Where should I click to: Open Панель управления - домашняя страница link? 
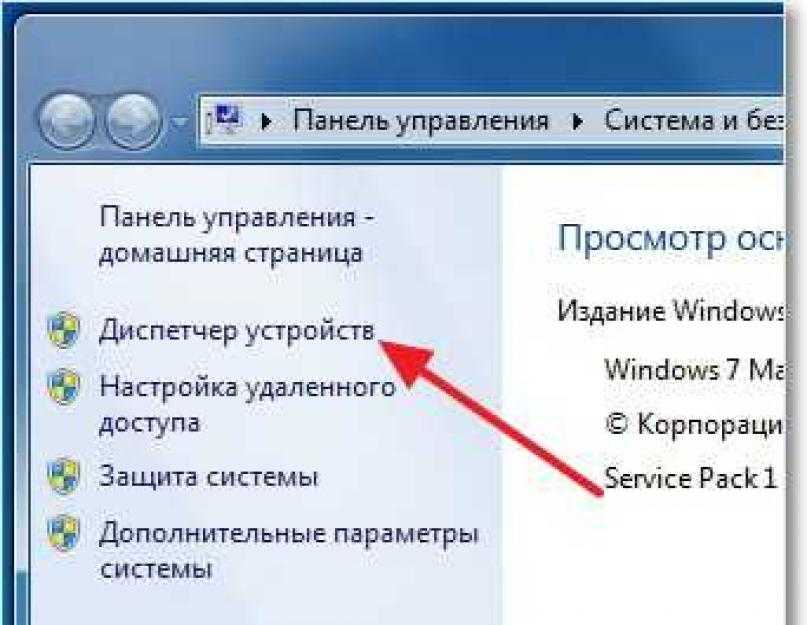click(x=236, y=235)
